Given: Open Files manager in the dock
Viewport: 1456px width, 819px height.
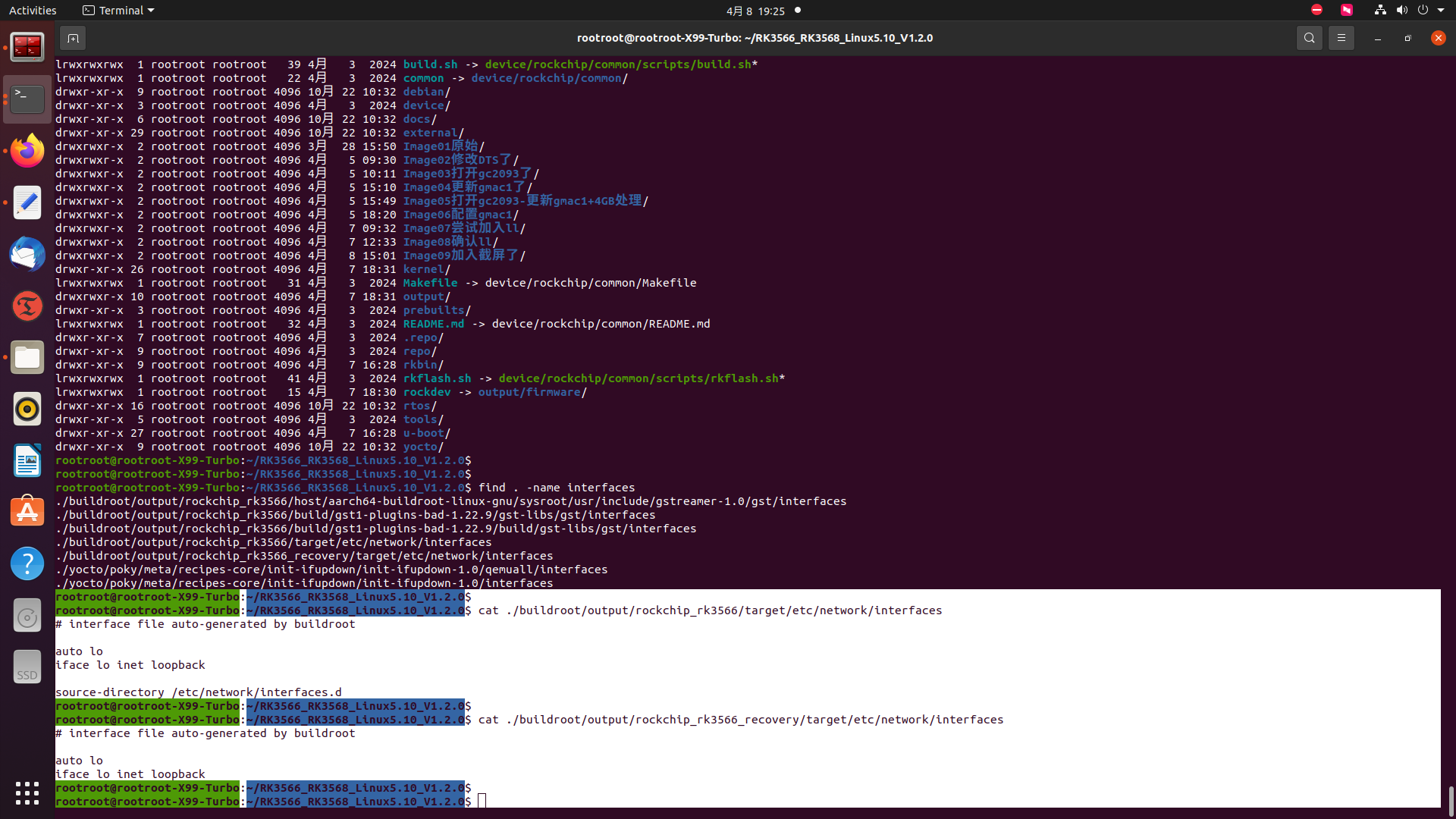Looking at the screenshot, I should (x=27, y=357).
